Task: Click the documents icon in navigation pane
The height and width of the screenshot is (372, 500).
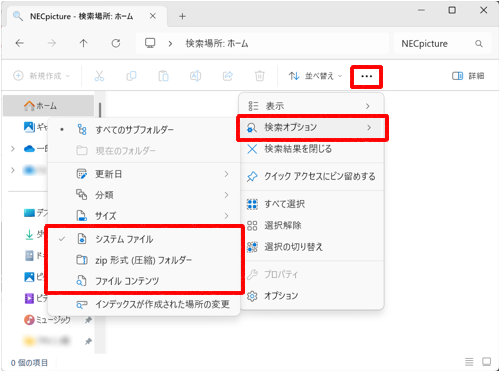Action: (29, 256)
